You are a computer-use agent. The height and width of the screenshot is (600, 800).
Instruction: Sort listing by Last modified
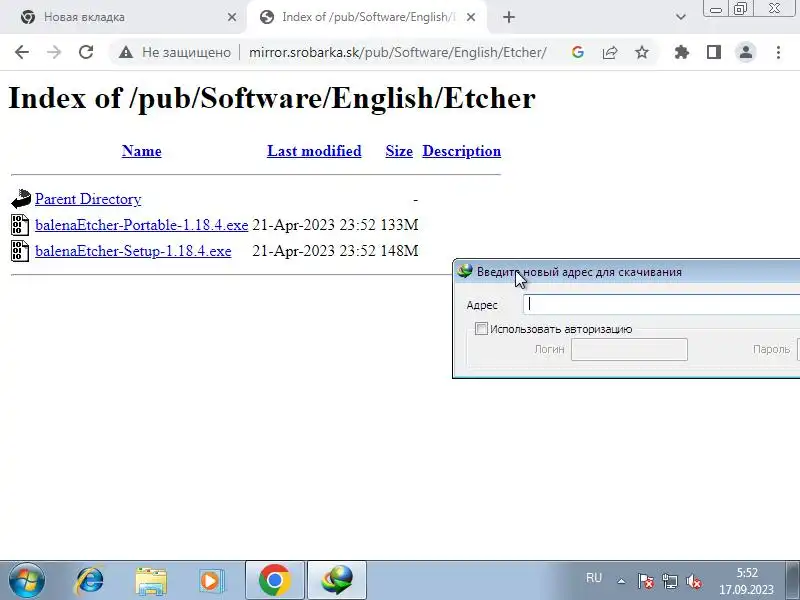[x=314, y=151]
